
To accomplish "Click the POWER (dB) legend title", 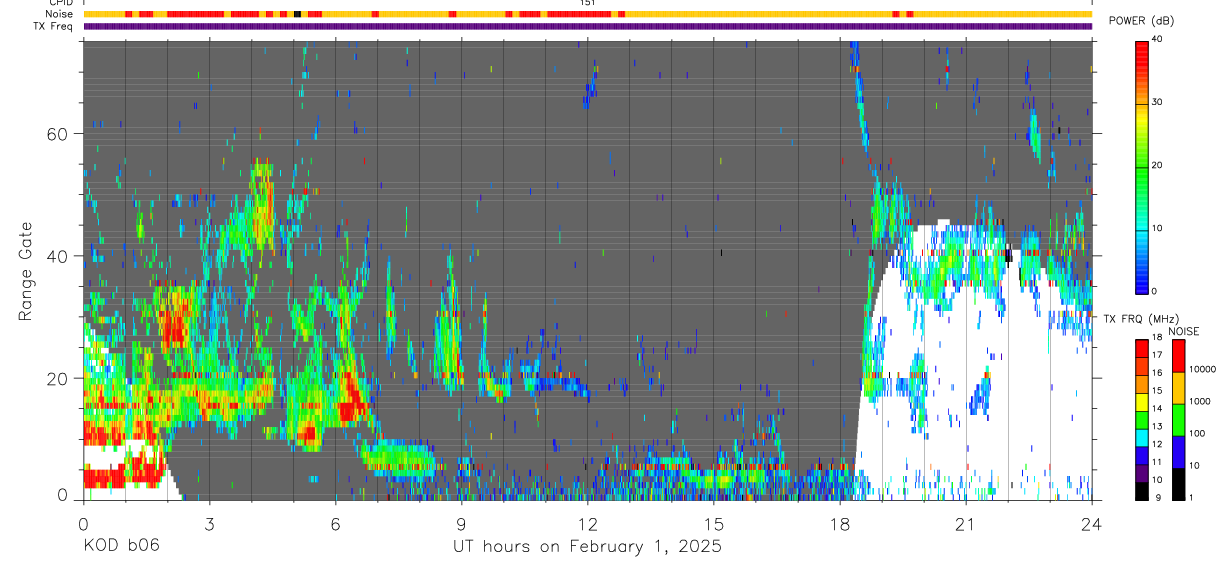I will [1142, 20].
